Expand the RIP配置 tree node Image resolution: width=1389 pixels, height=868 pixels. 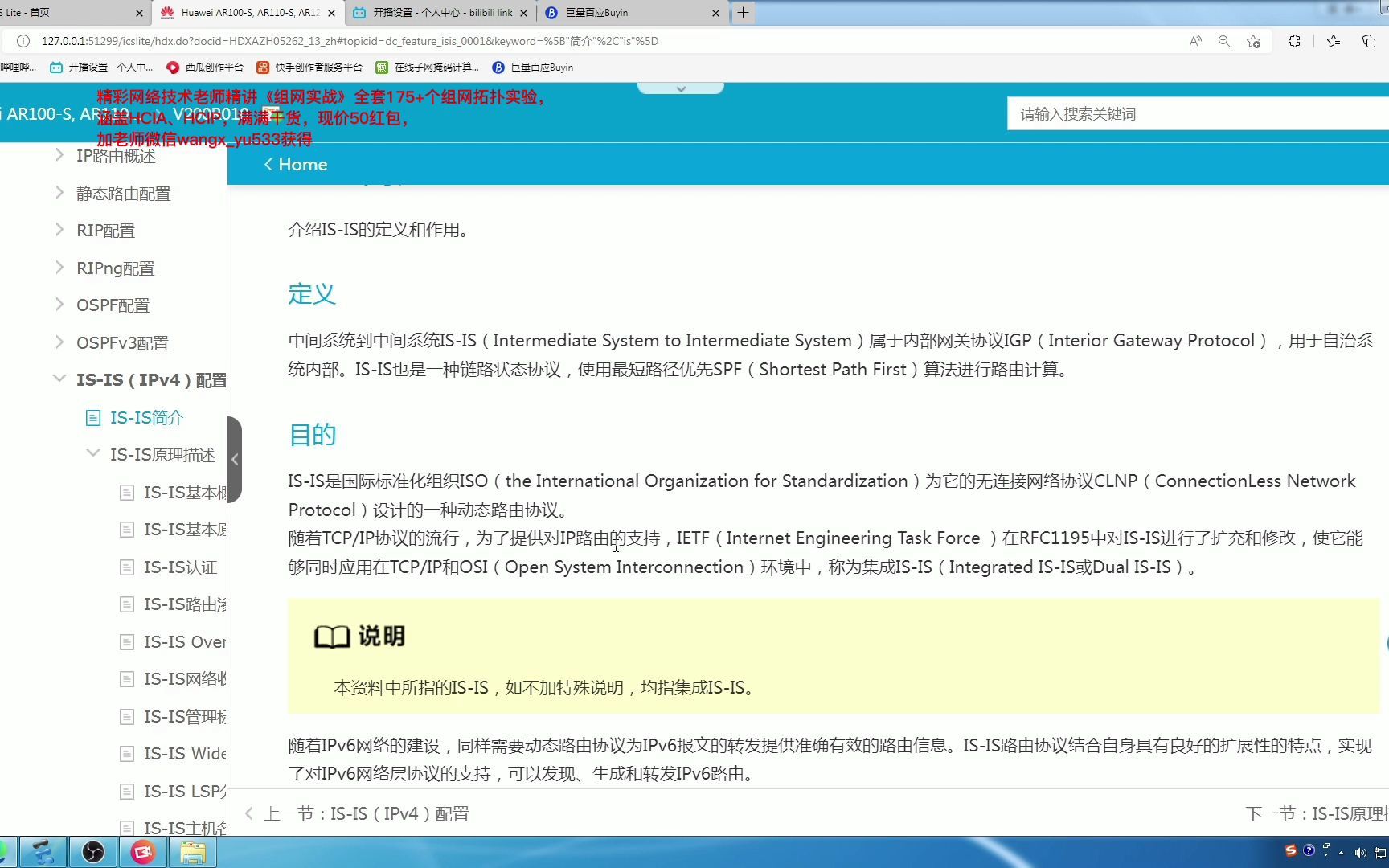59,229
